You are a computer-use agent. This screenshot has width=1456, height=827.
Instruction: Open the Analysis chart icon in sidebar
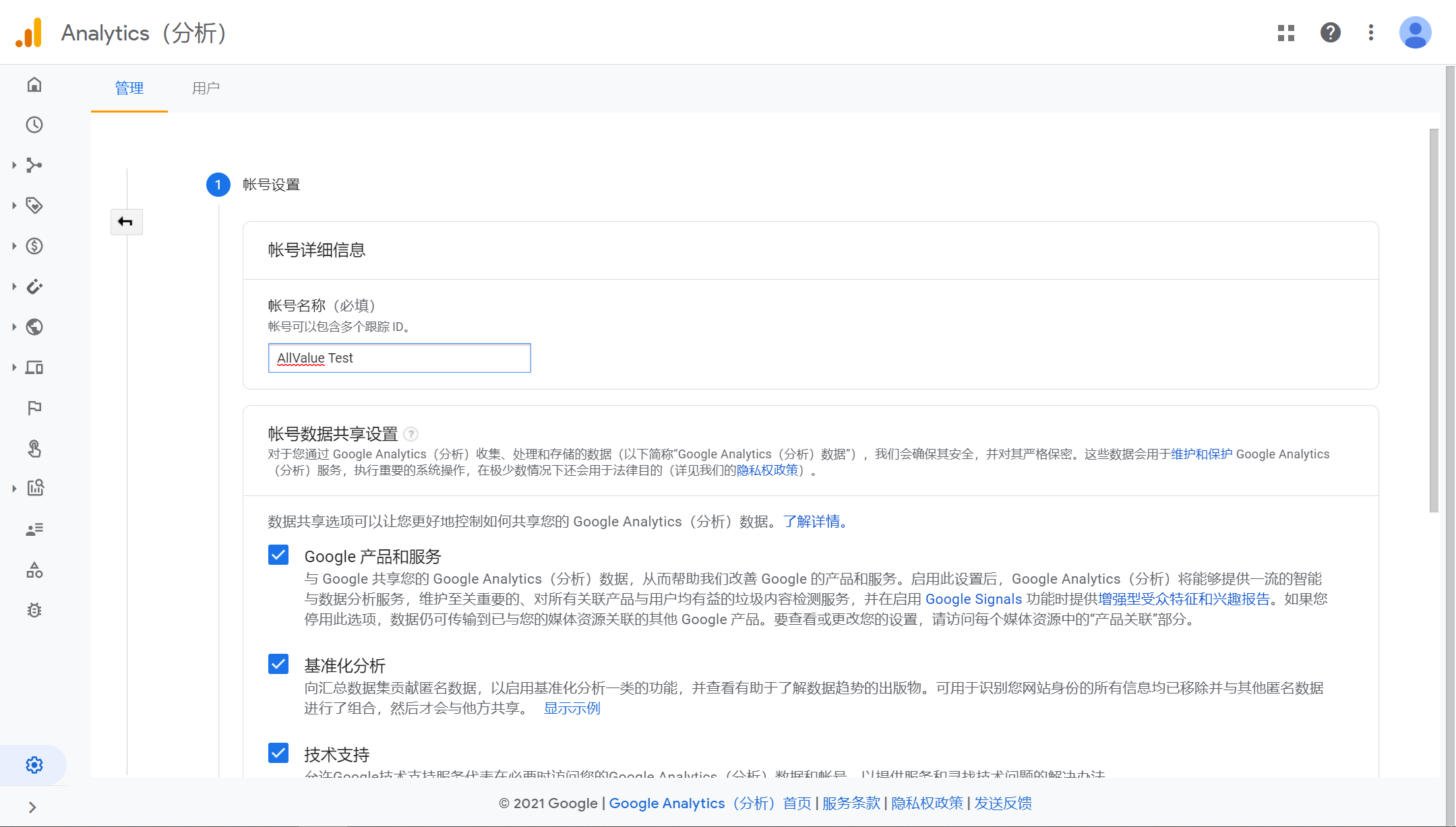(x=34, y=488)
